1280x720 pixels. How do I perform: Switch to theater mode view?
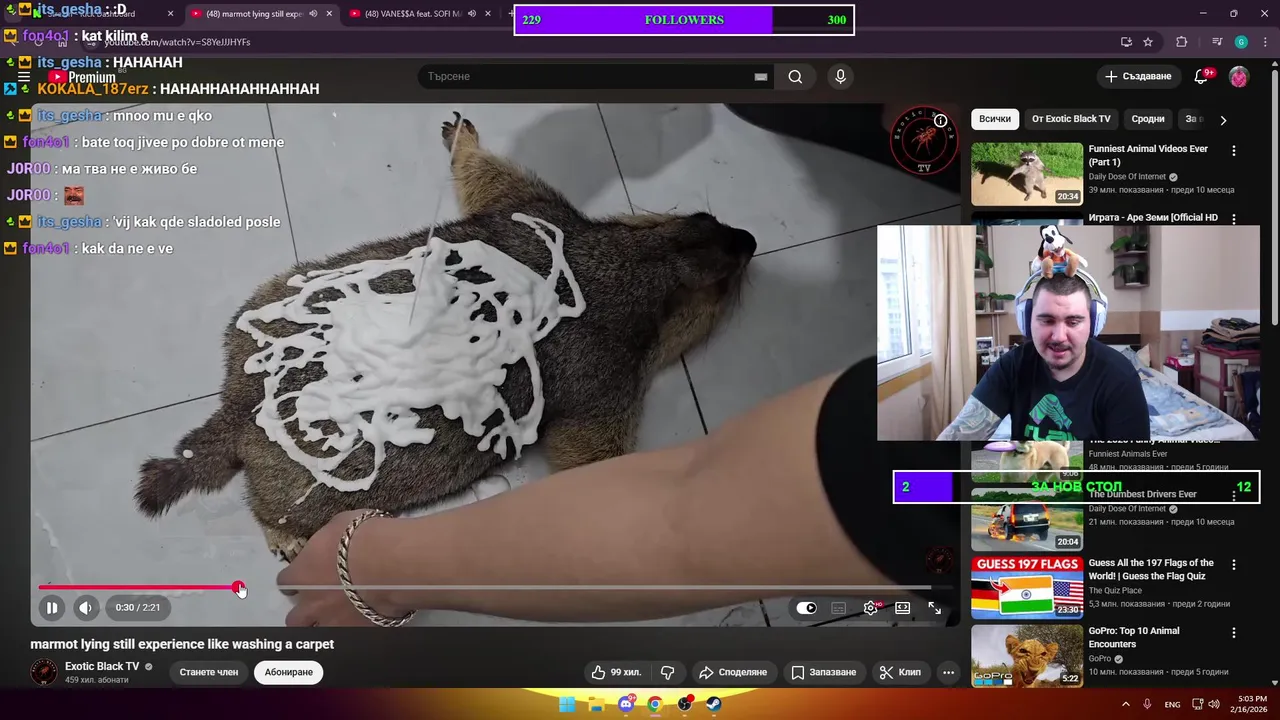coord(903,608)
